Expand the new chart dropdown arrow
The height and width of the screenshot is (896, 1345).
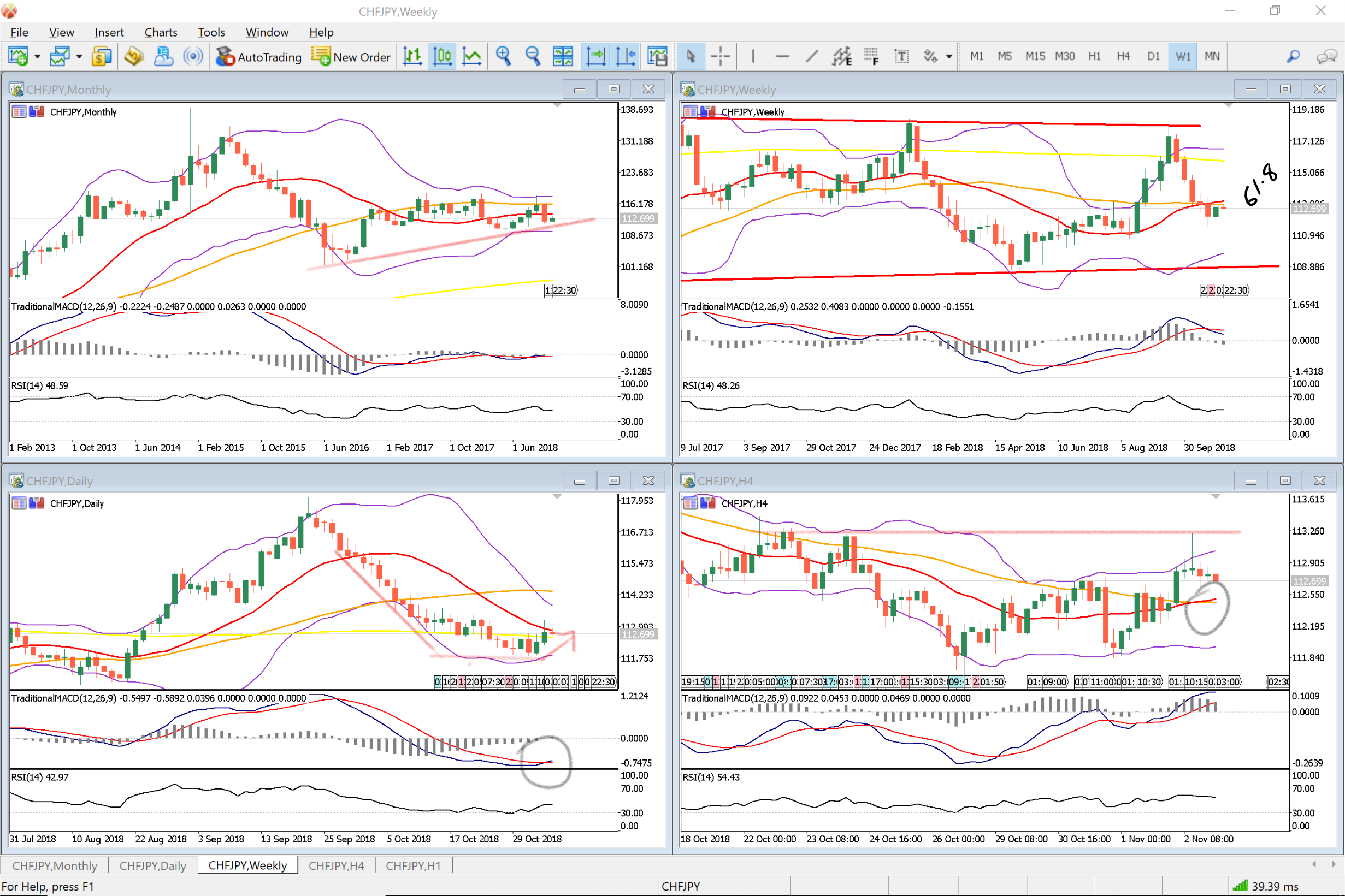point(38,56)
